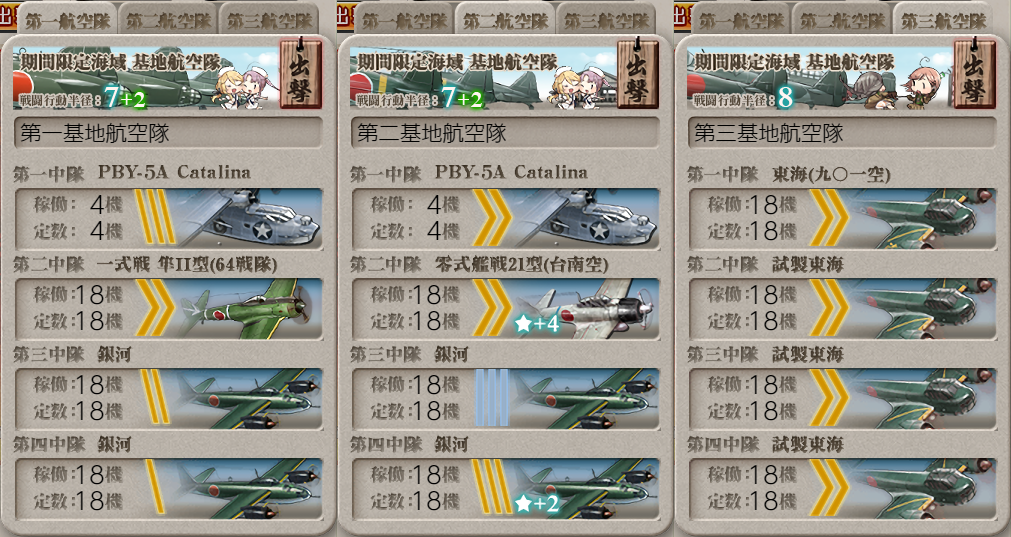This screenshot has height=537, width=1011.
Task: Select the third squadron 銀河 in first air base
Action: [248, 398]
